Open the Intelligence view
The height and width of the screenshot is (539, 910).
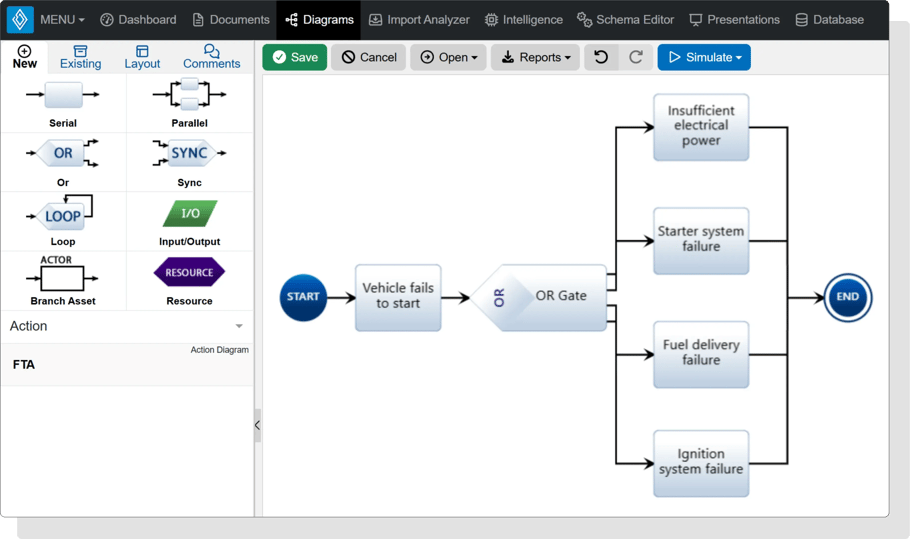[523, 20]
